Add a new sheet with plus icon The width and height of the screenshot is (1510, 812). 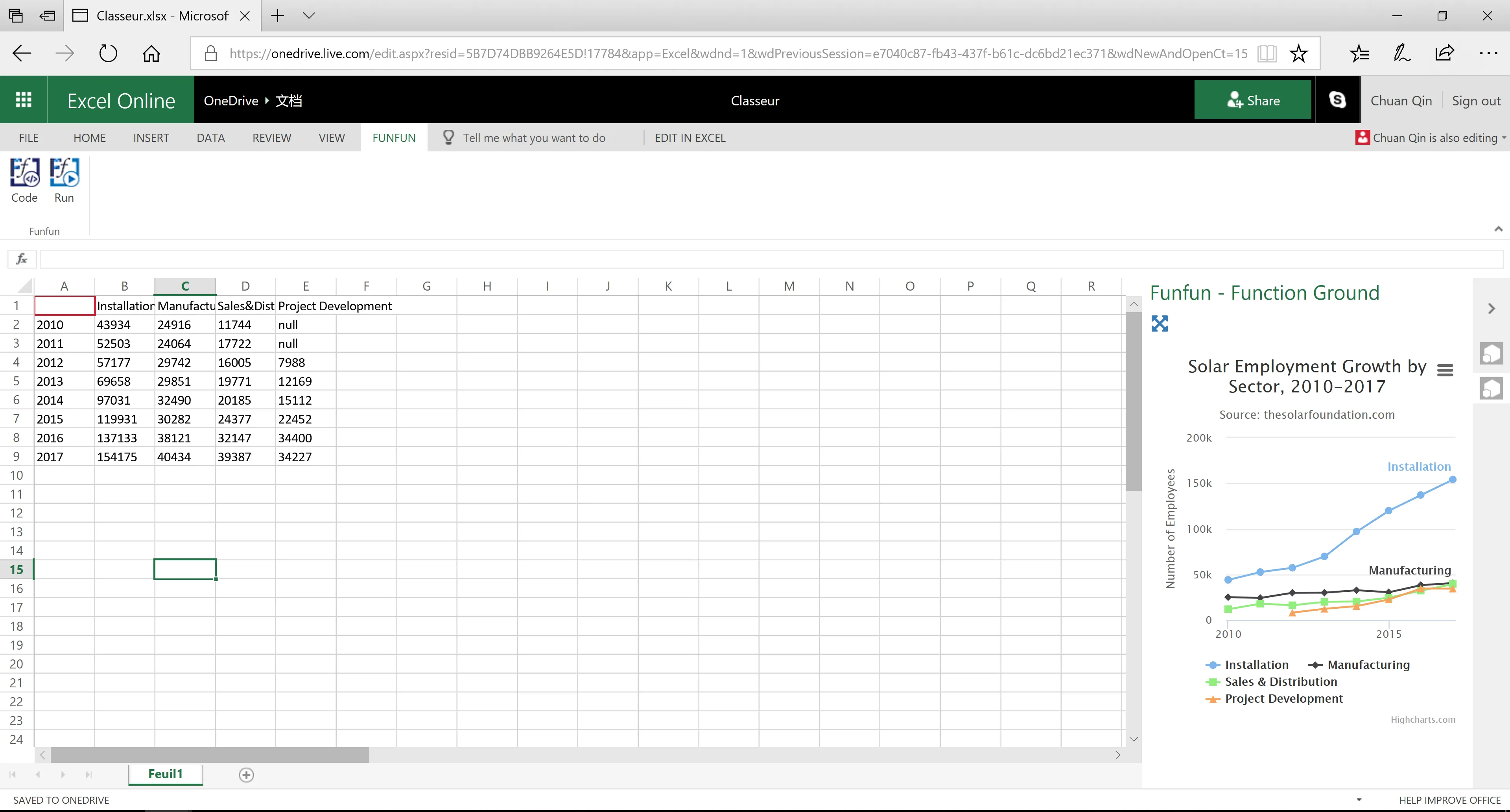[x=246, y=775]
